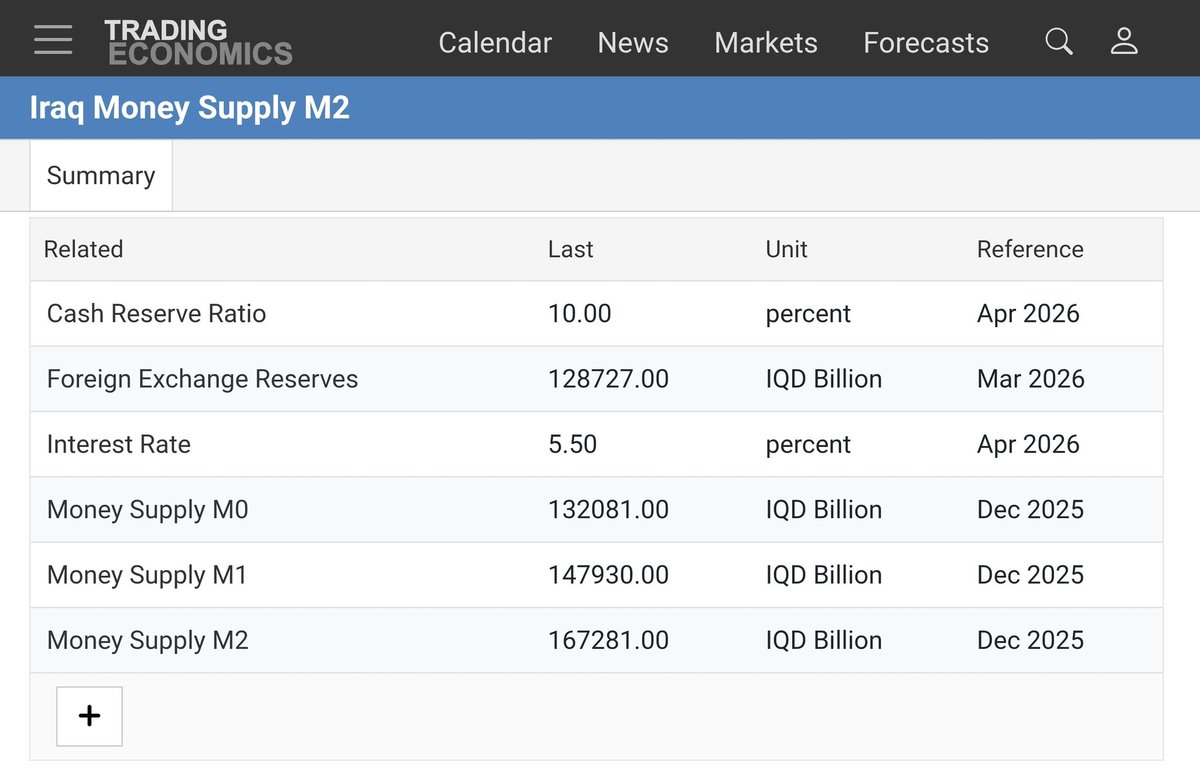The width and height of the screenshot is (1200, 775).
Task: Open the Calendar menu
Action: point(495,43)
